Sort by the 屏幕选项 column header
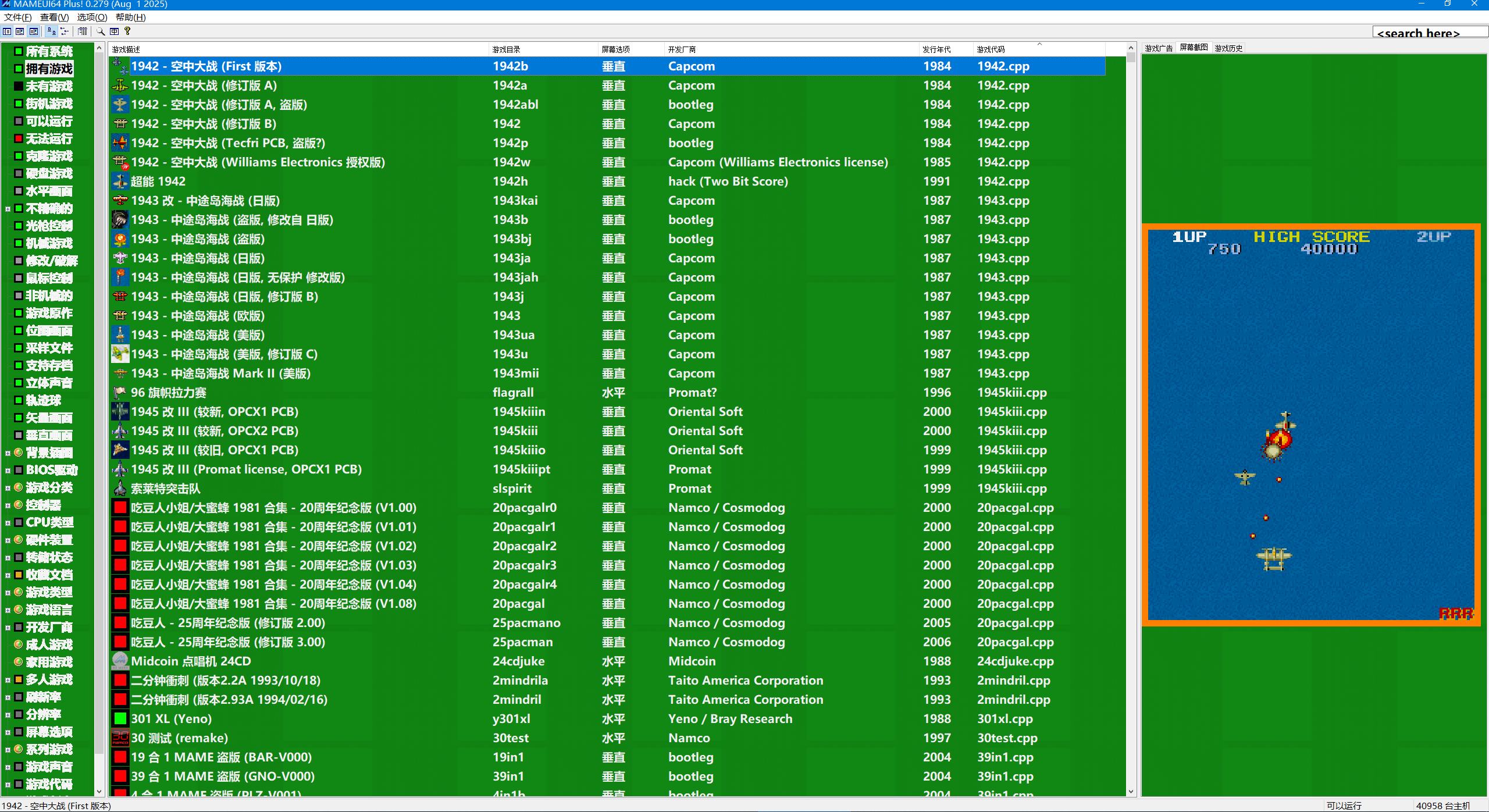This screenshot has width=1489, height=812. 632,49
